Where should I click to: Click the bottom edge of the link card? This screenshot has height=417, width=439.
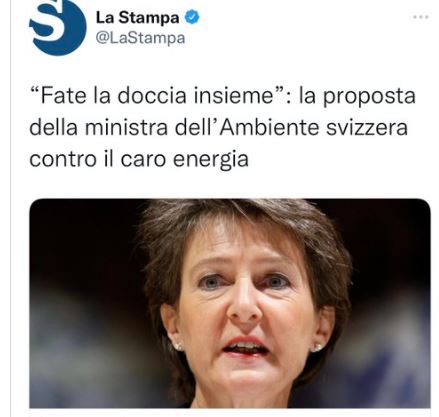(230, 408)
